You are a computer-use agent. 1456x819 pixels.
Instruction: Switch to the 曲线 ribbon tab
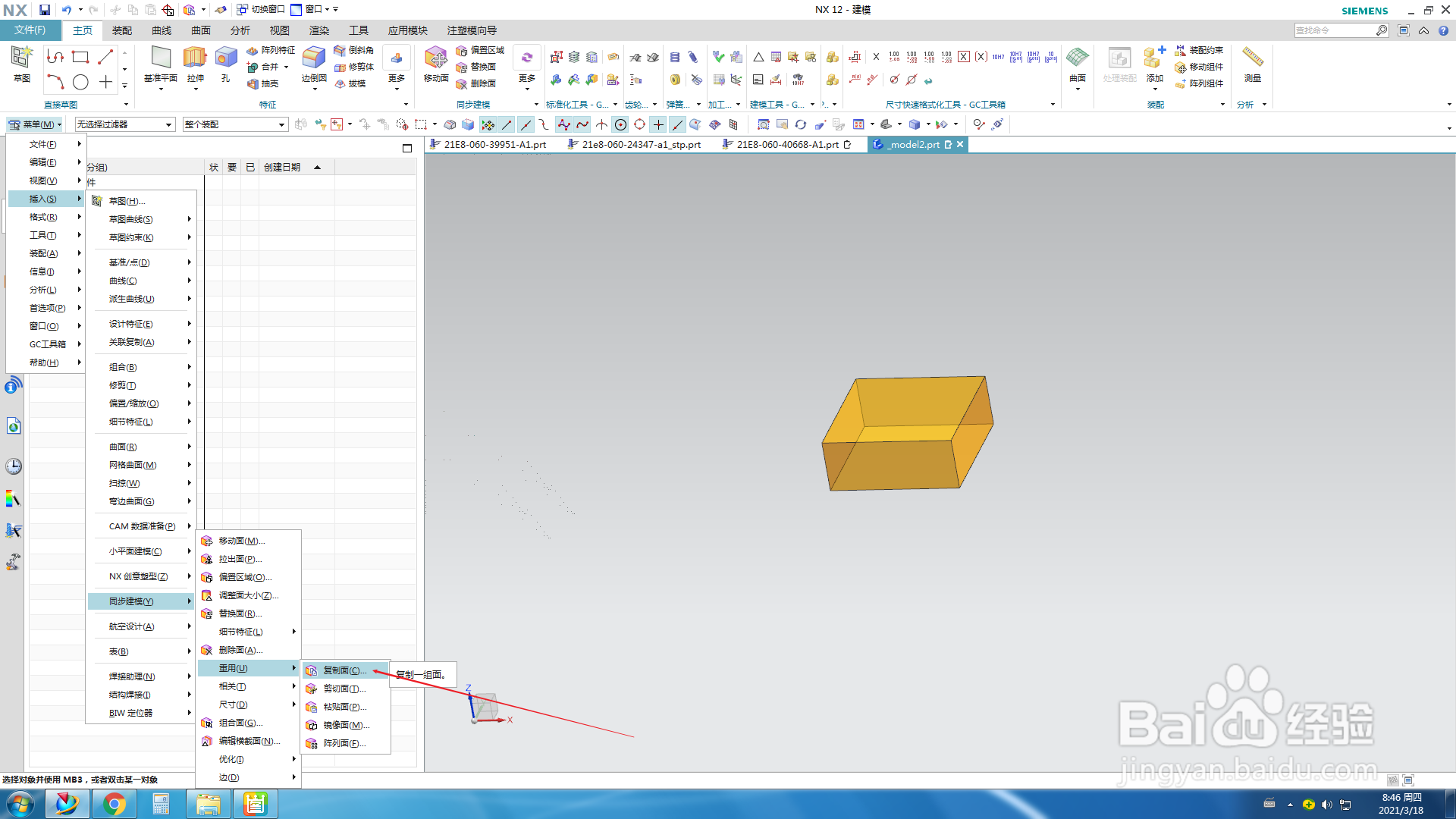click(162, 30)
